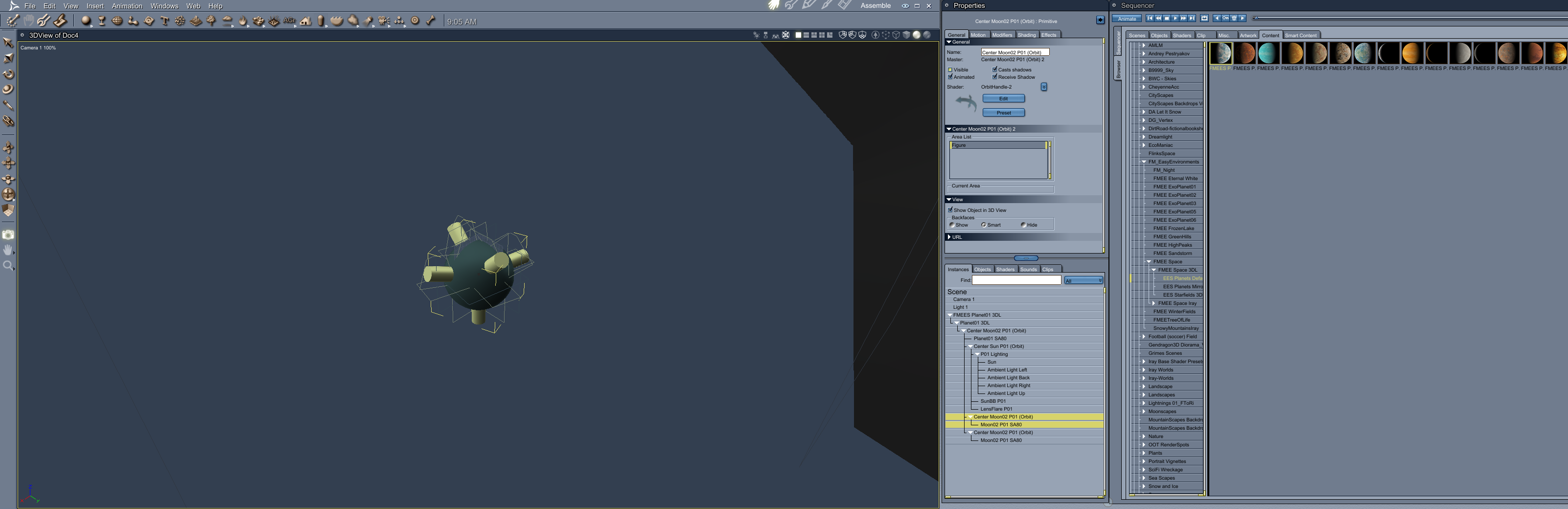Select the first FMEES planet thumbnail
The height and width of the screenshot is (509, 1568).
(1220, 53)
